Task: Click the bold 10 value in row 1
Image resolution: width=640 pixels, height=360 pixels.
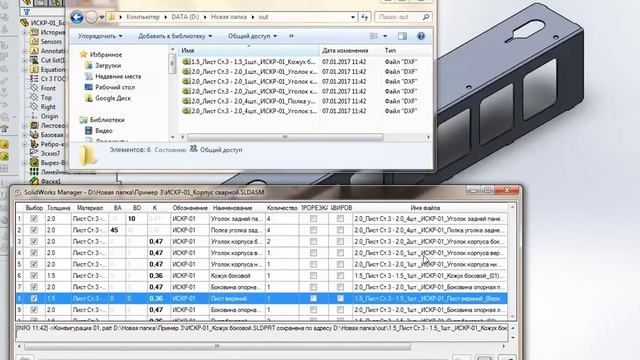Action: coord(131,219)
